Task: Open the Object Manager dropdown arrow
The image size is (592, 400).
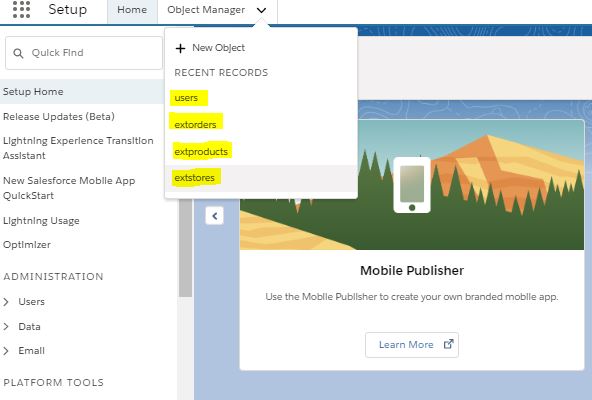Action: (261, 10)
